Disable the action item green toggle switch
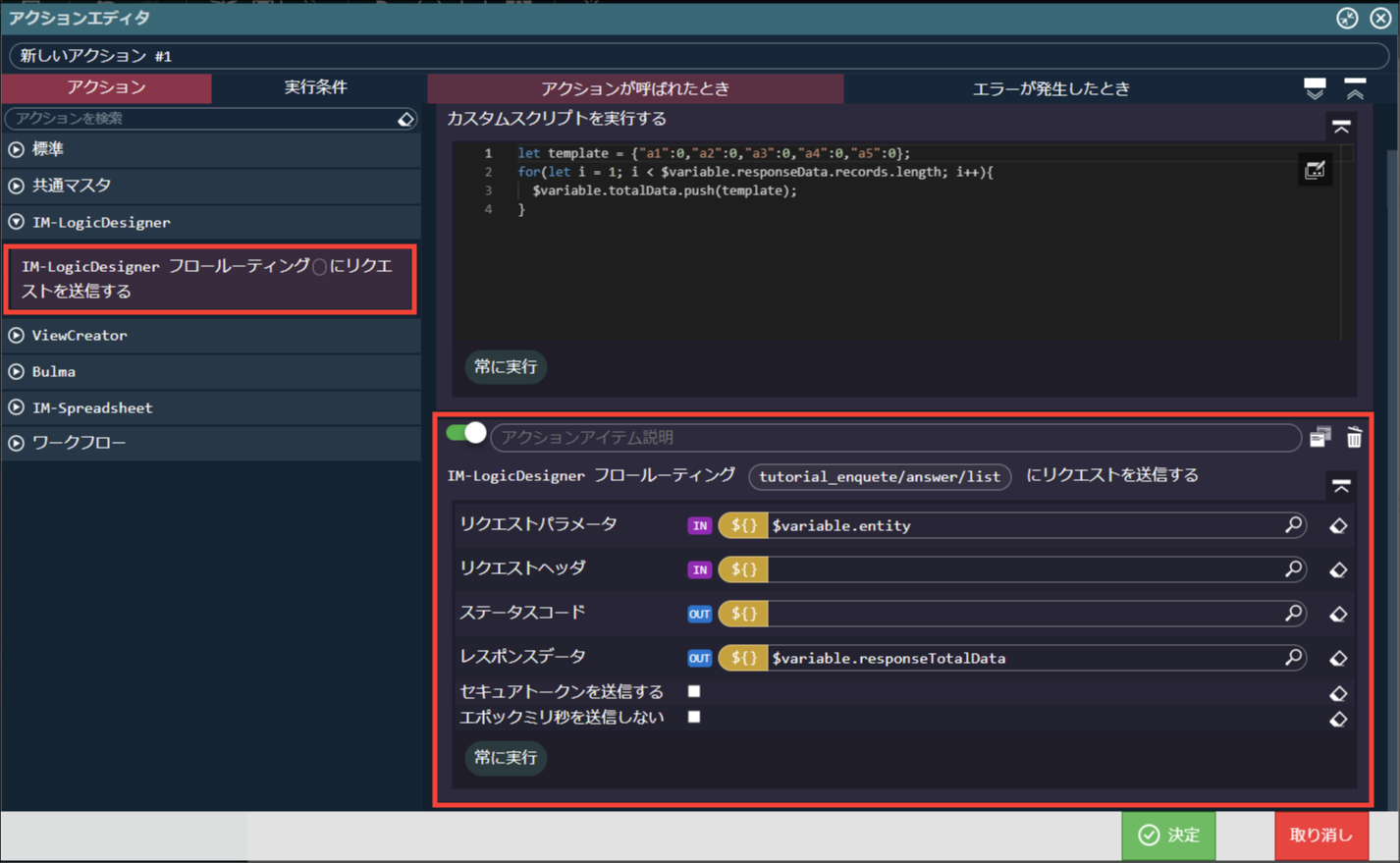Image resolution: width=1400 pixels, height=863 pixels. click(x=465, y=433)
